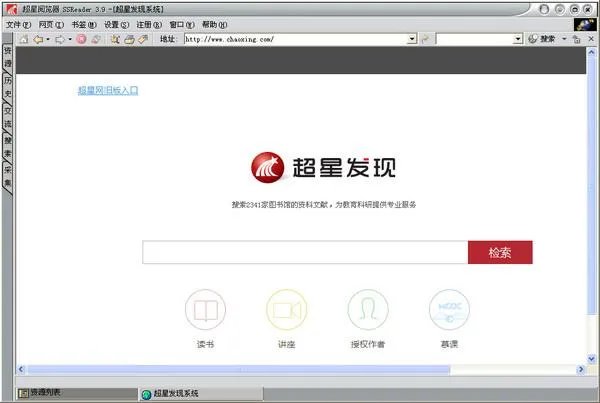Screen dimensions: 600x403
Task: Click the leftmost round title bar button
Action: [x=544, y=9]
